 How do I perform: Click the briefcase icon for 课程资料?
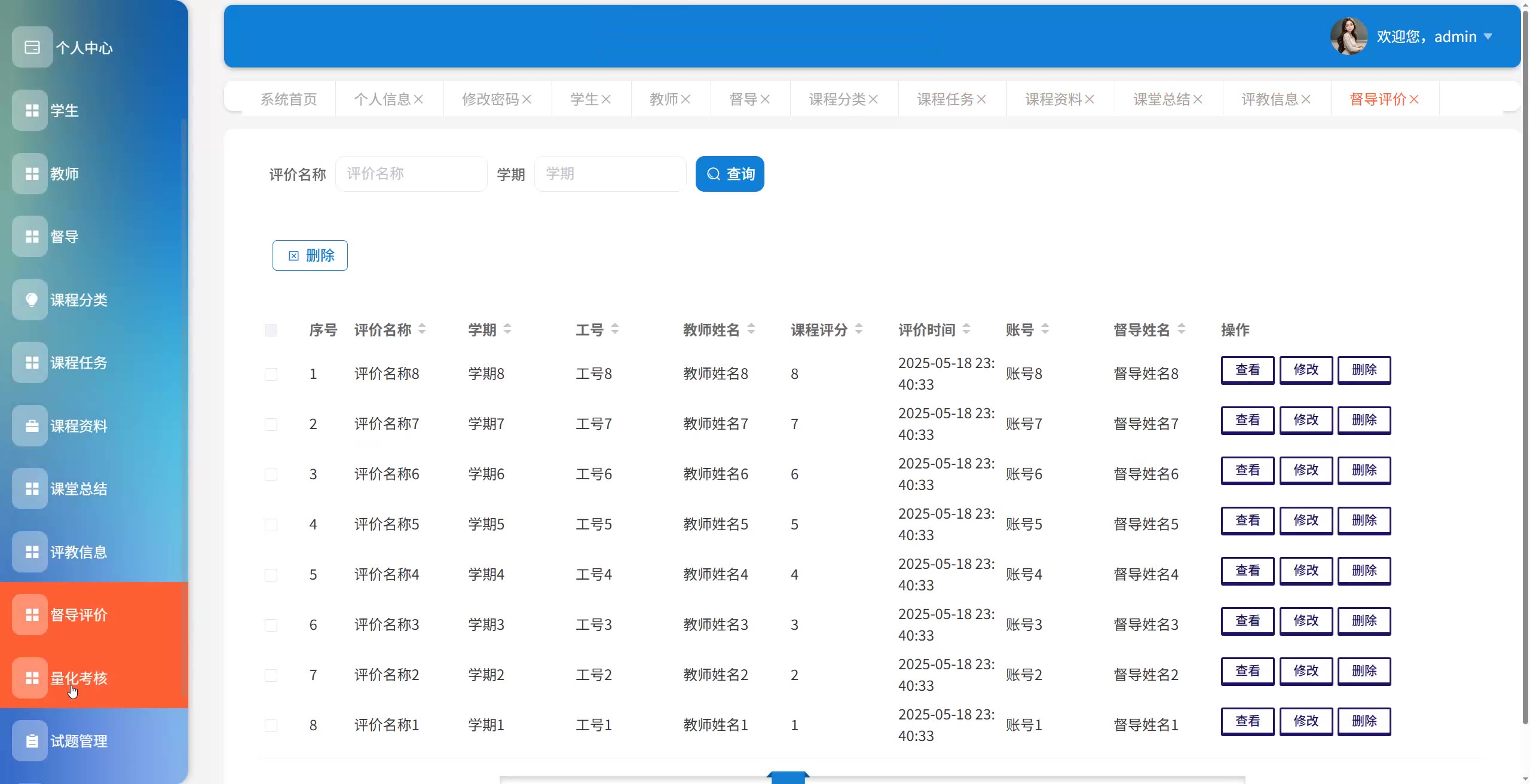(32, 426)
